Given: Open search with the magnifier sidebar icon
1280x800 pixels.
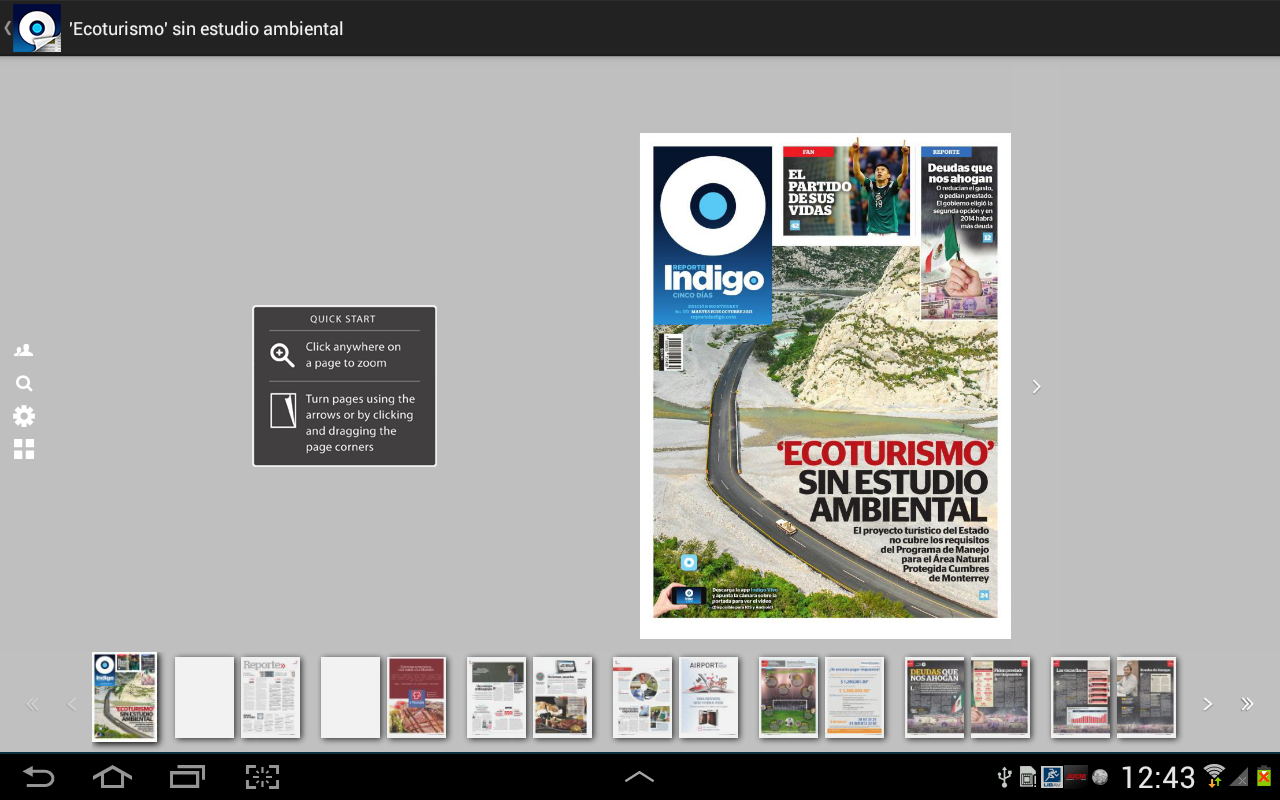Looking at the screenshot, I should [24, 383].
